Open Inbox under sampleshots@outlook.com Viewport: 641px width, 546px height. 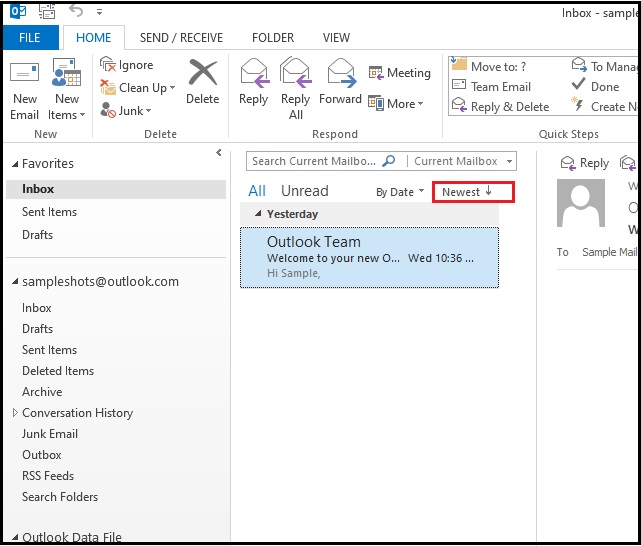coord(37,308)
